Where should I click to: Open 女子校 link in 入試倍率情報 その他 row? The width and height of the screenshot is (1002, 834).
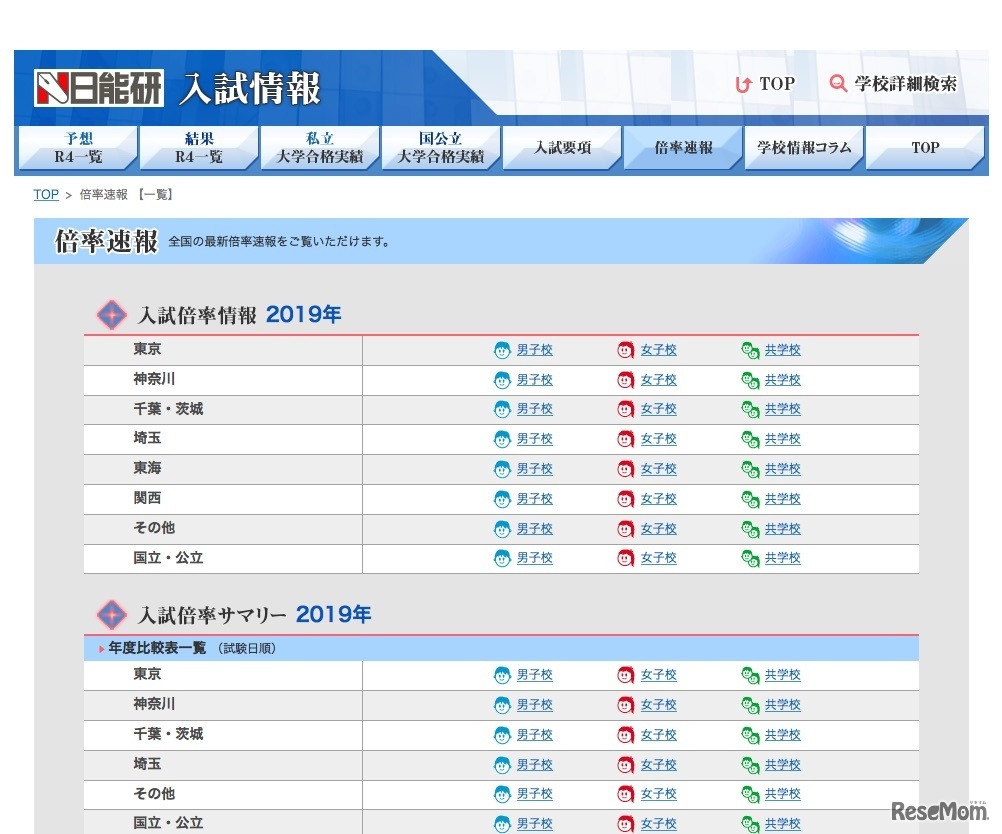point(658,529)
